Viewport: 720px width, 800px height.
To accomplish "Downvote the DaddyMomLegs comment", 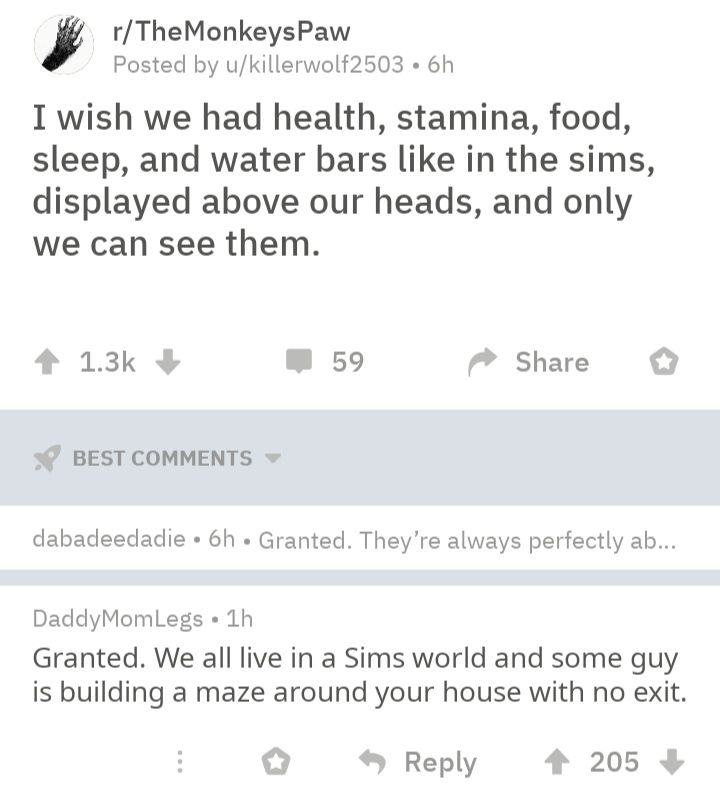I will (672, 762).
